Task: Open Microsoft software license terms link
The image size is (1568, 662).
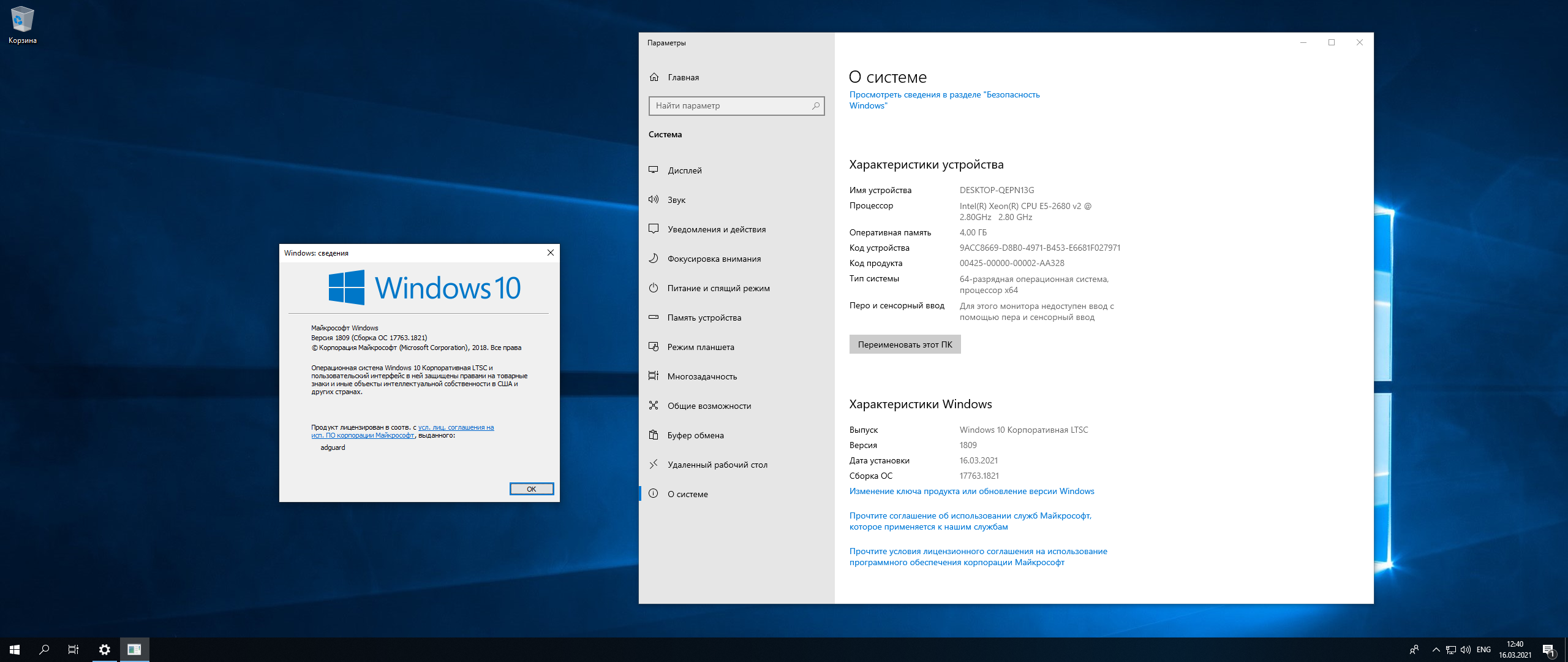Action: (x=978, y=557)
